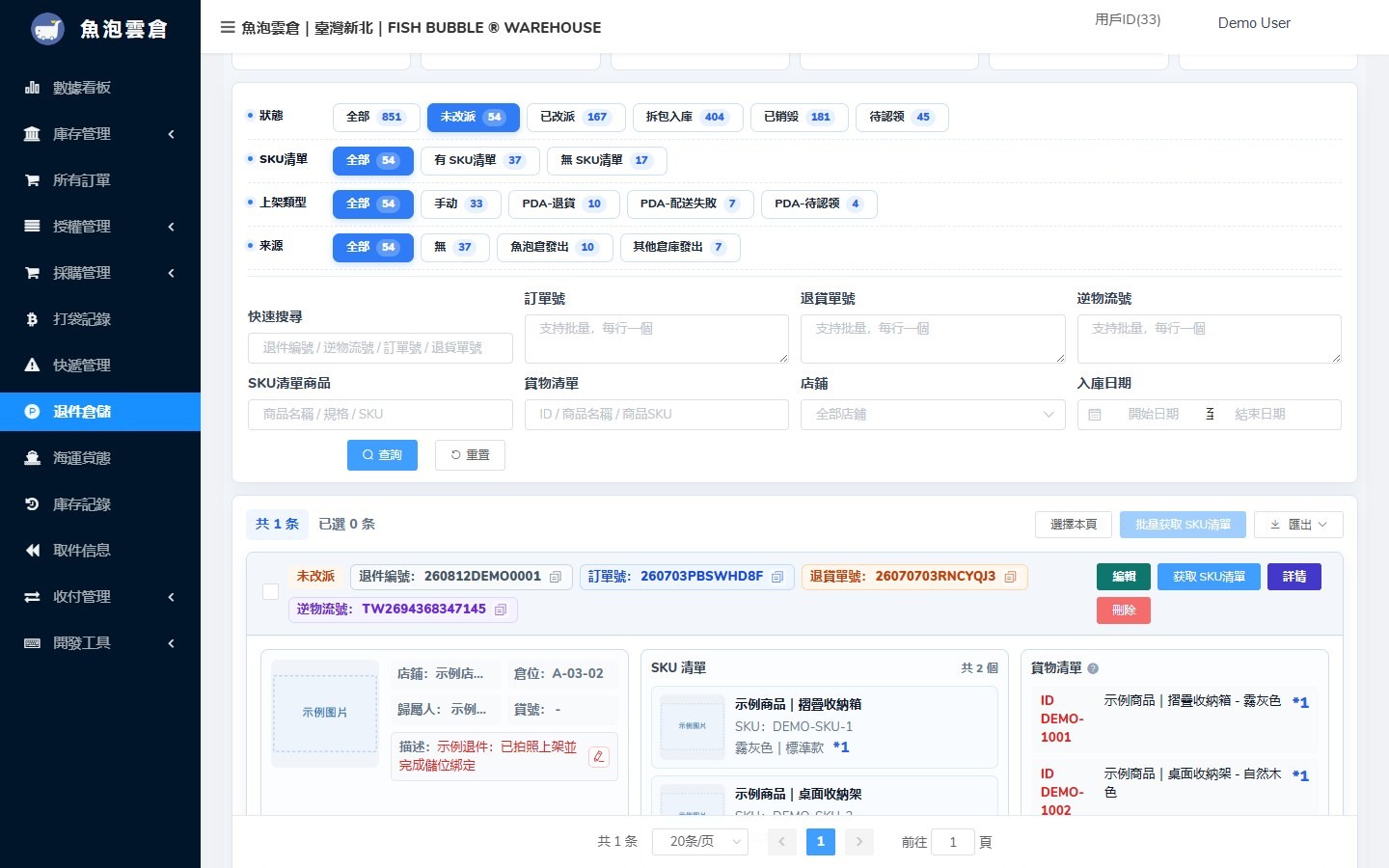This screenshot has height=868, width=1389.
Task: Open the 20条/页 page size dropdown
Action: [x=701, y=842]
